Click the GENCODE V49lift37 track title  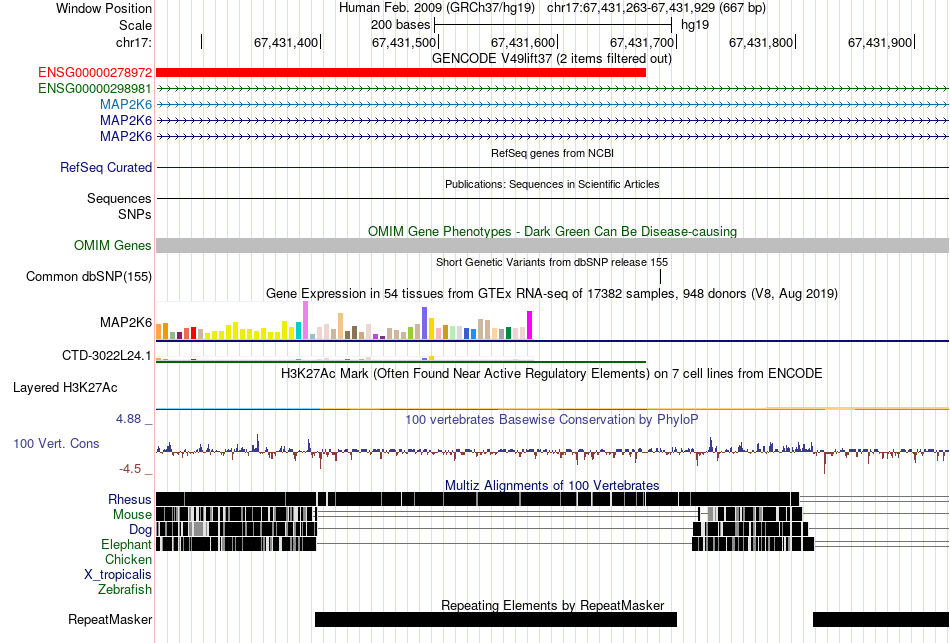tap(552, 59)
